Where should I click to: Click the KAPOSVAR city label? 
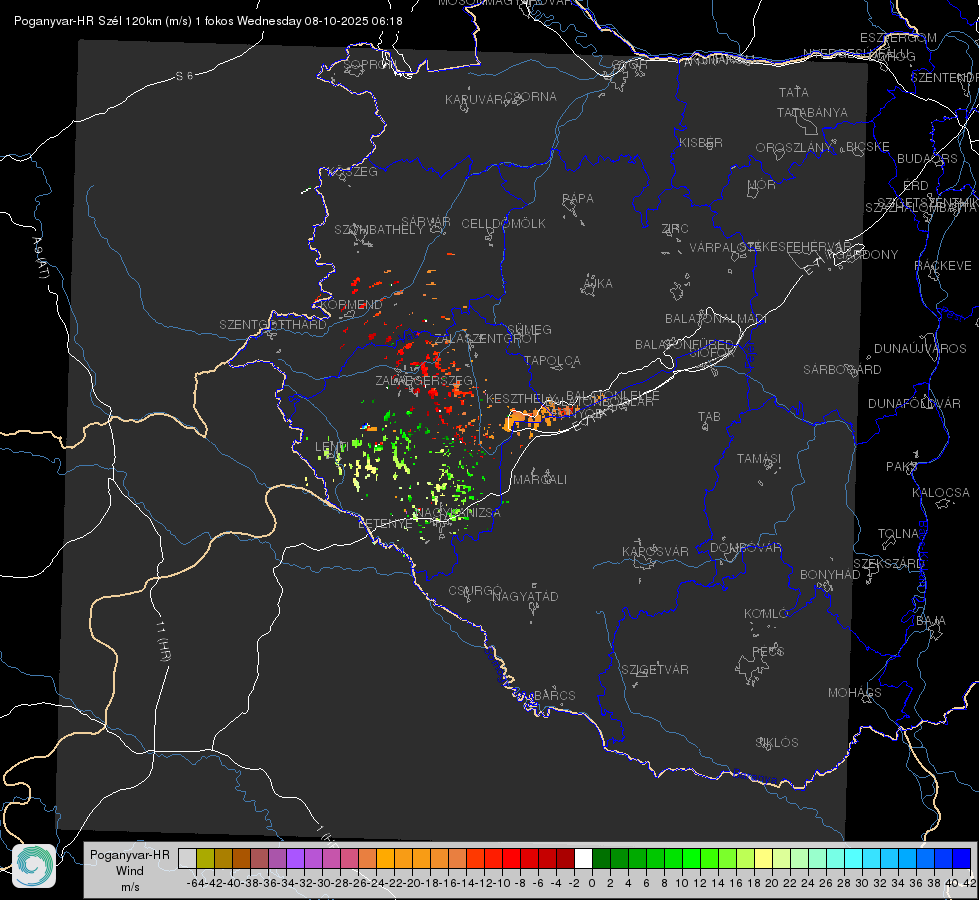[x=655, y=551]
